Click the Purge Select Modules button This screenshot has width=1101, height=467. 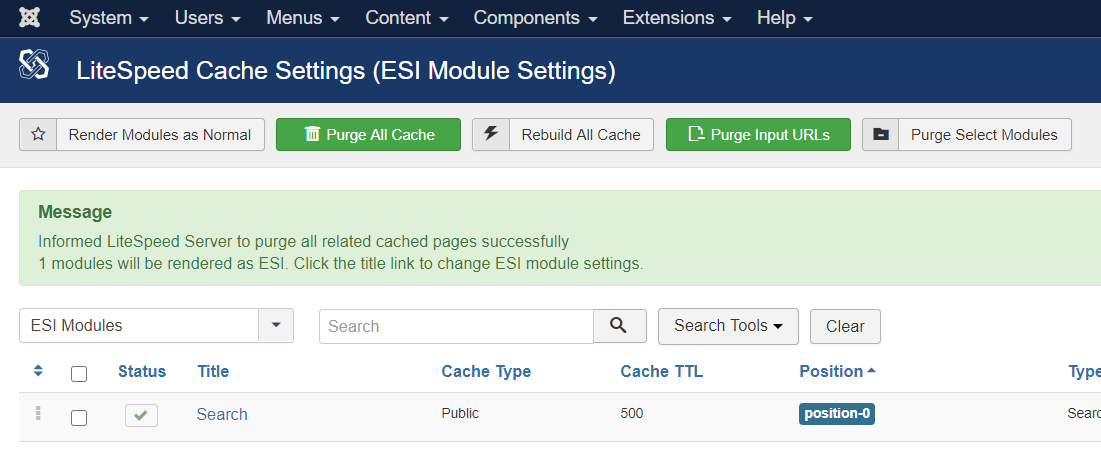tap(967, 135)
